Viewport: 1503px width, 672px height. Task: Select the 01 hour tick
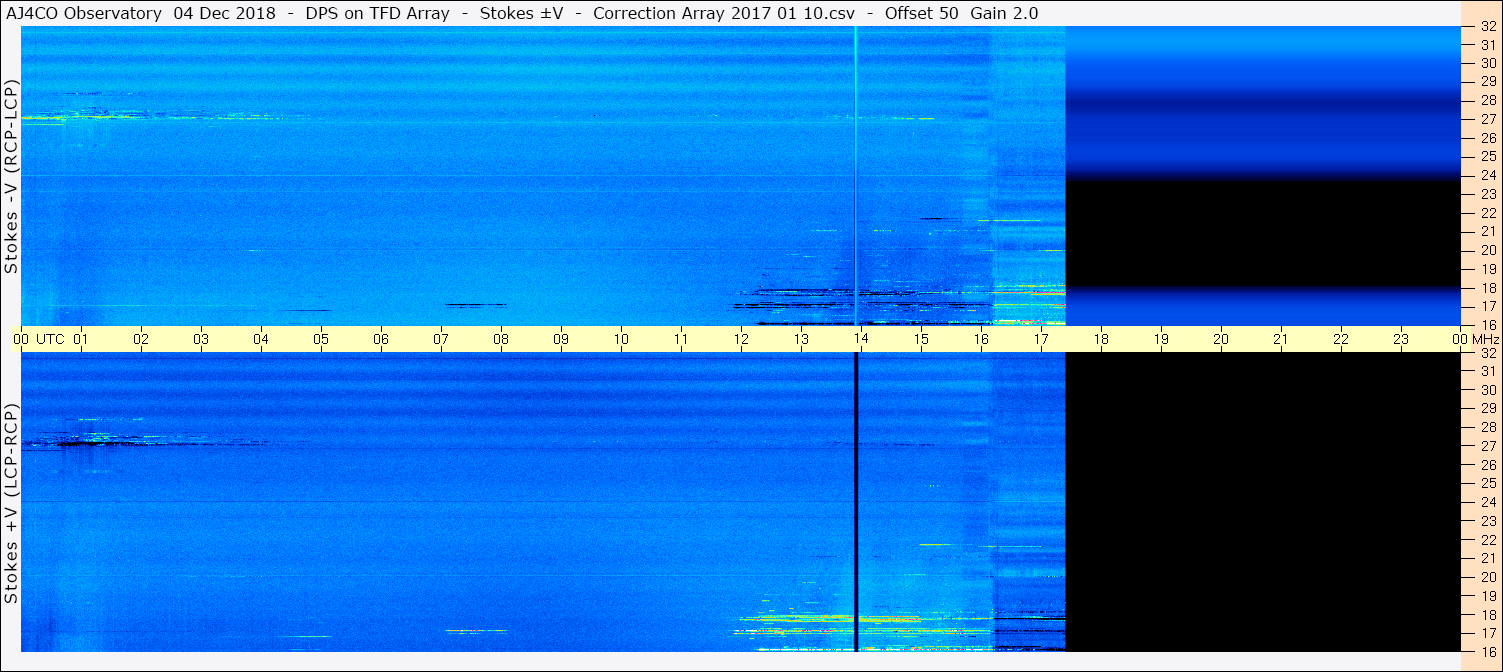click(x=81, y=339)
